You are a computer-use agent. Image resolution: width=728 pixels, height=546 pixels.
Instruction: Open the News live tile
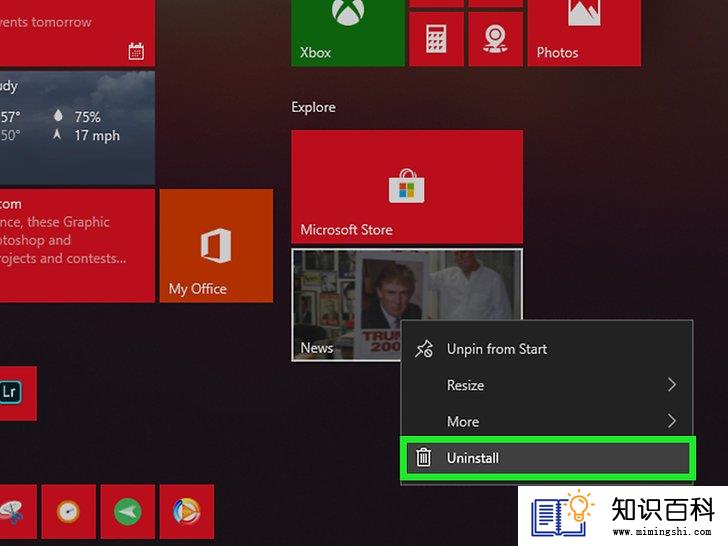pos(346,305)
